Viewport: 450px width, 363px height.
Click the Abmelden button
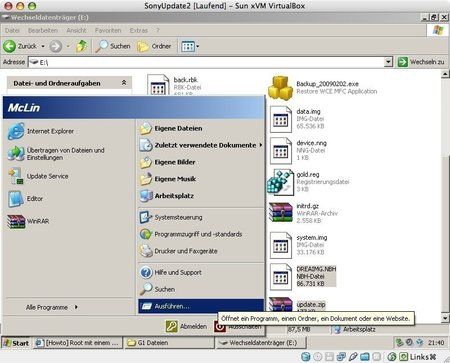click(x=186, y=326)
